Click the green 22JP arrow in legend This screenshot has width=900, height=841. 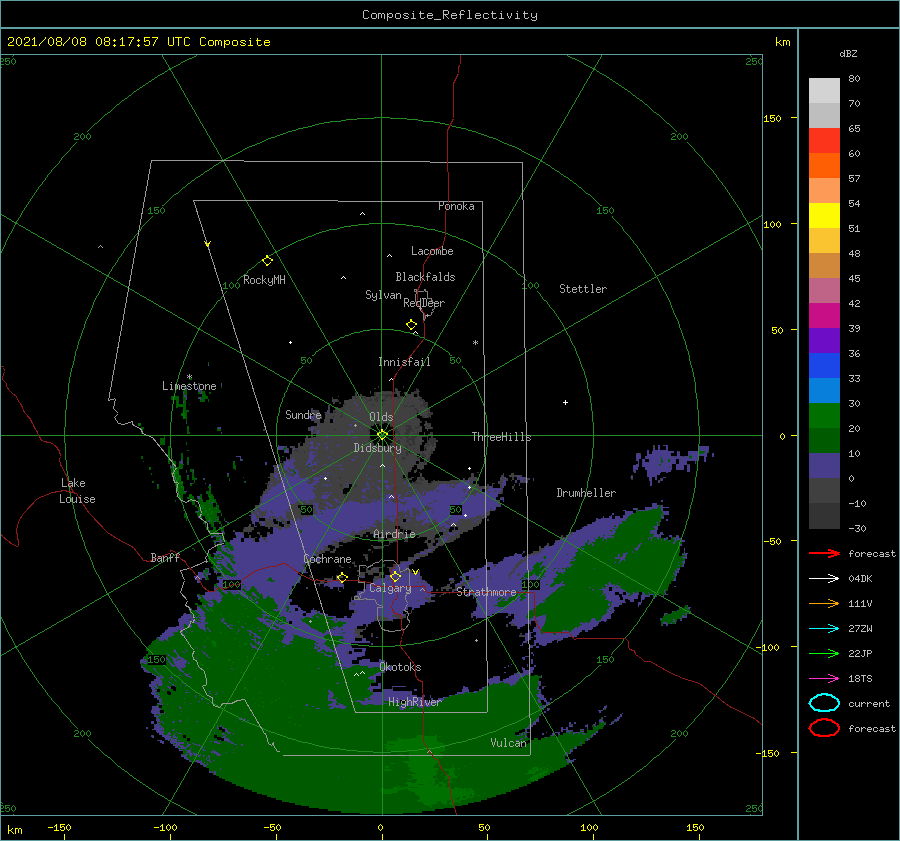(x=824, y=653)
